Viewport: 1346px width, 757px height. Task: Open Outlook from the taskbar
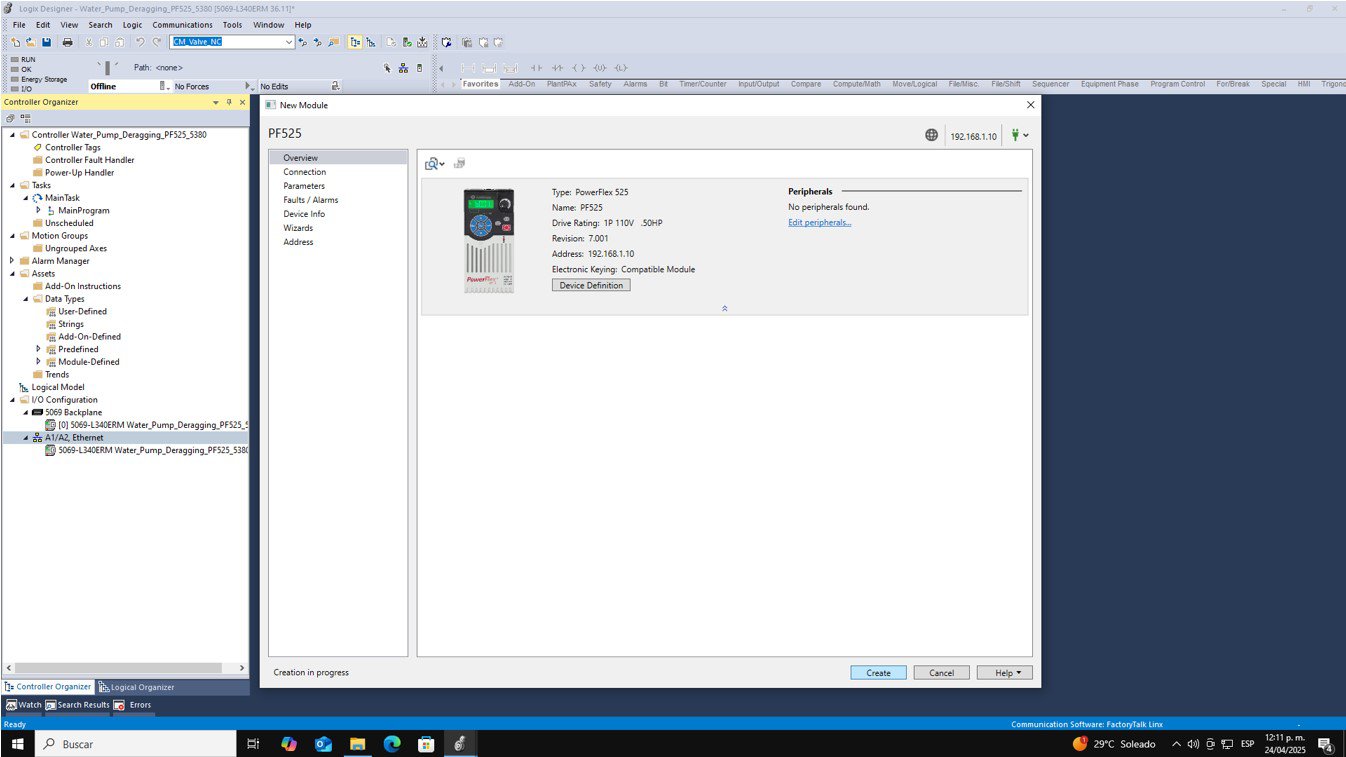click(x=323, y=744)
